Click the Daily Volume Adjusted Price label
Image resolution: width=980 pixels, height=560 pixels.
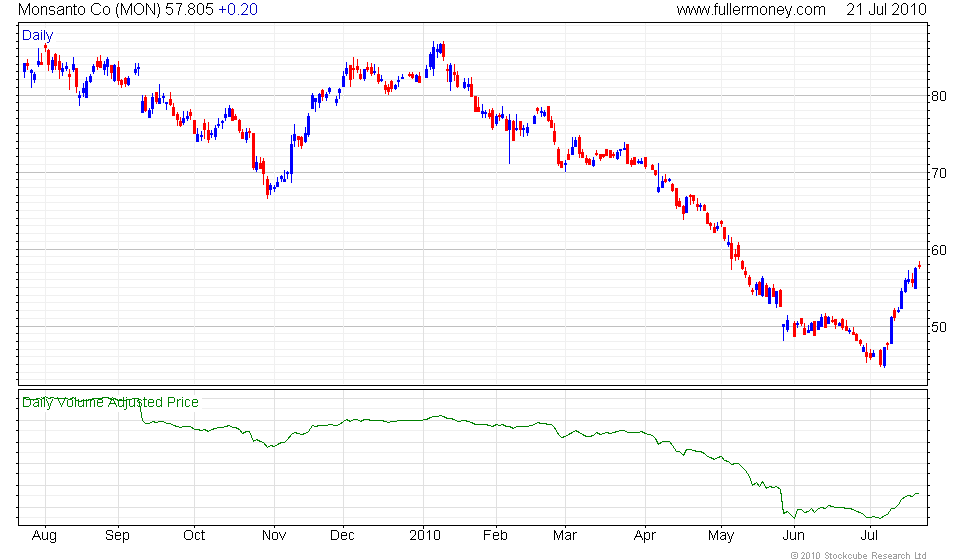tap(110, 402)
